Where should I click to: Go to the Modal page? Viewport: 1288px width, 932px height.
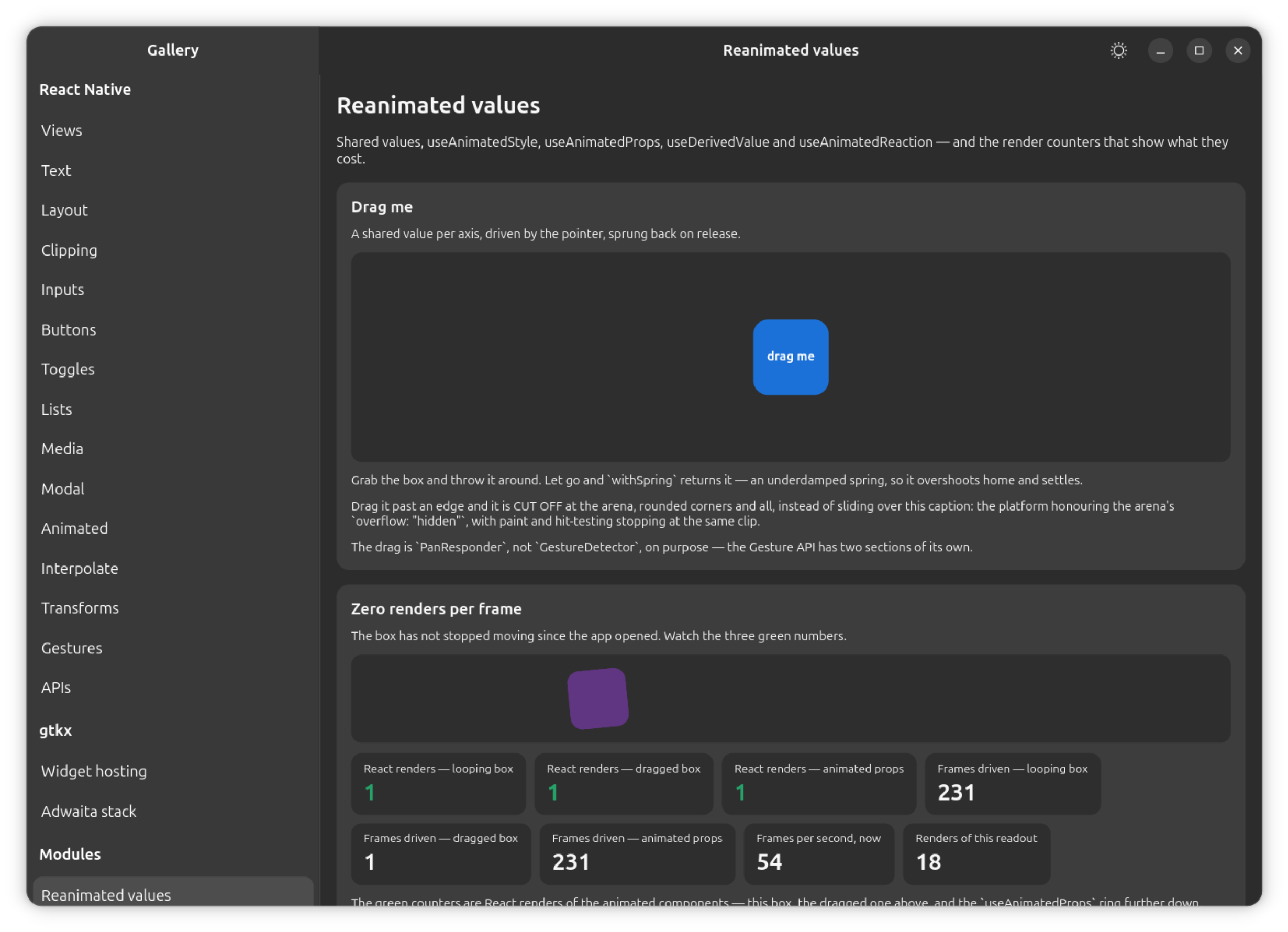tap(173, 489)
